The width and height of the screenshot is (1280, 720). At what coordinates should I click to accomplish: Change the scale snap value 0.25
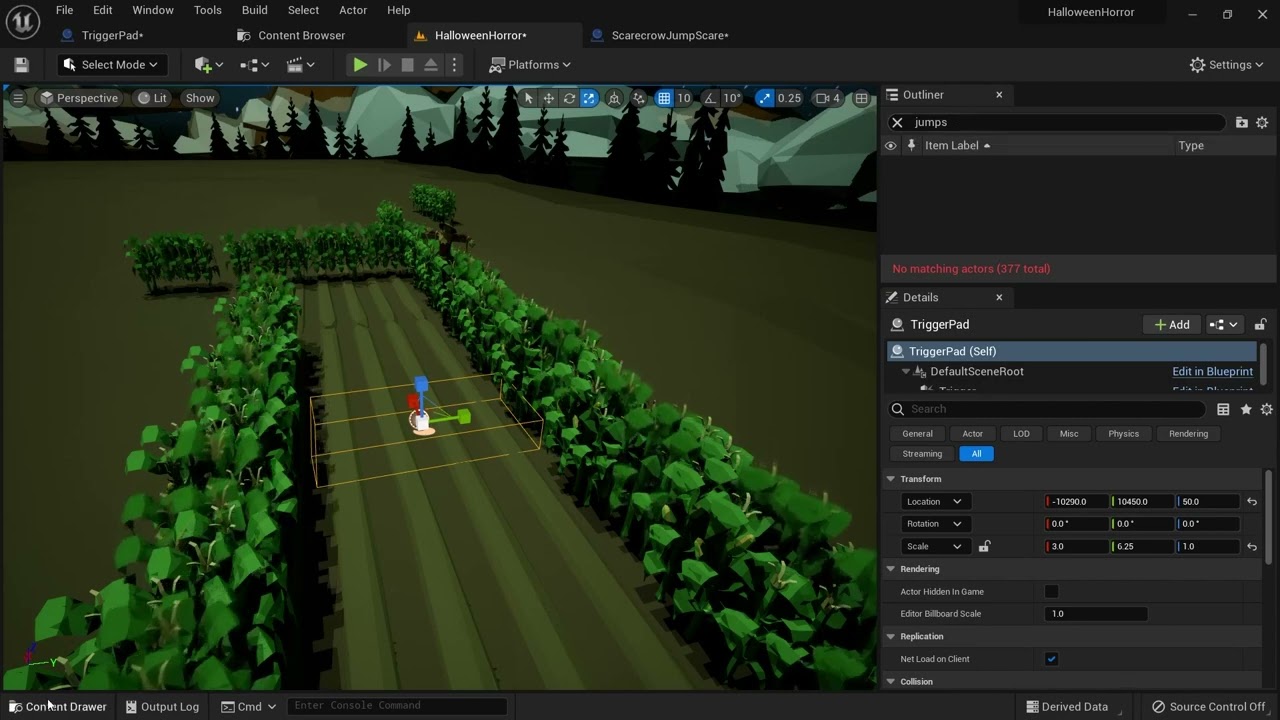click(x=789, y=98)
